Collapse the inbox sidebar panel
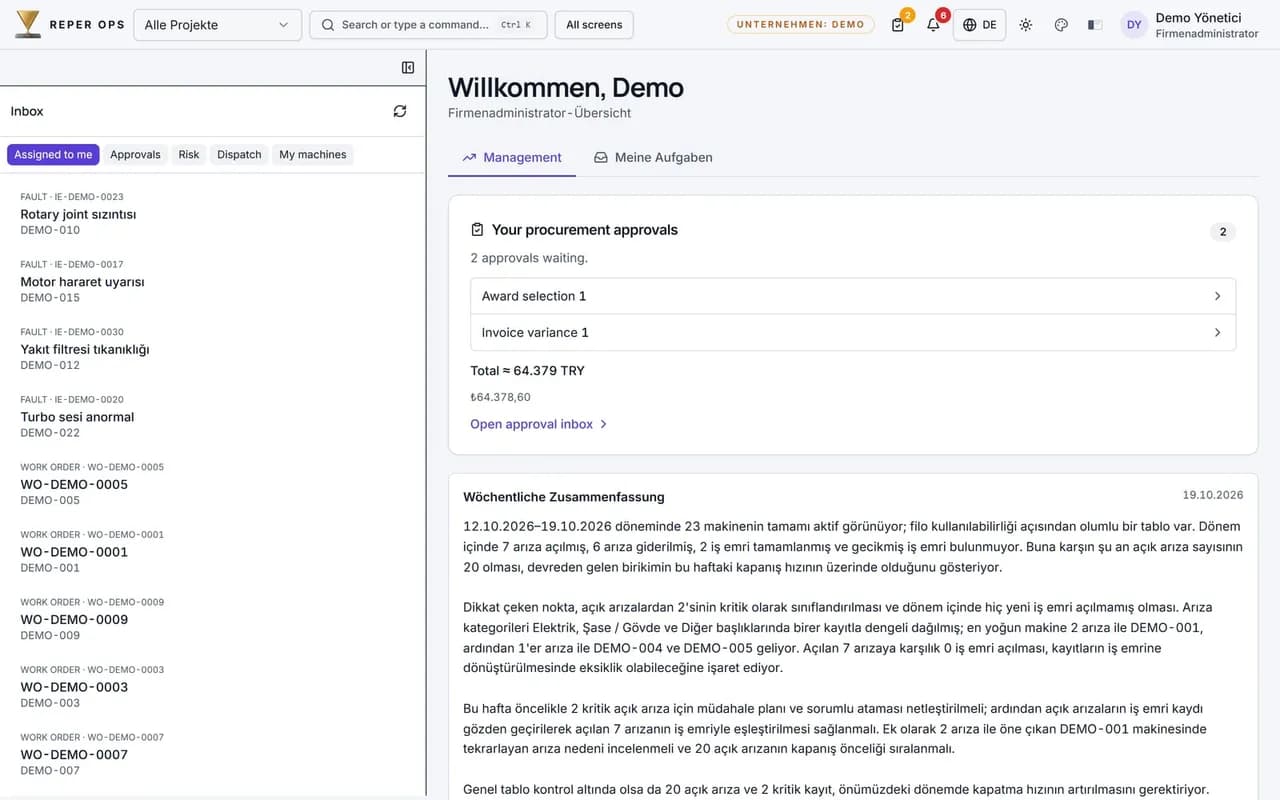The height and width of the screenshot is (800, 1280). click(x=408, y=68)
